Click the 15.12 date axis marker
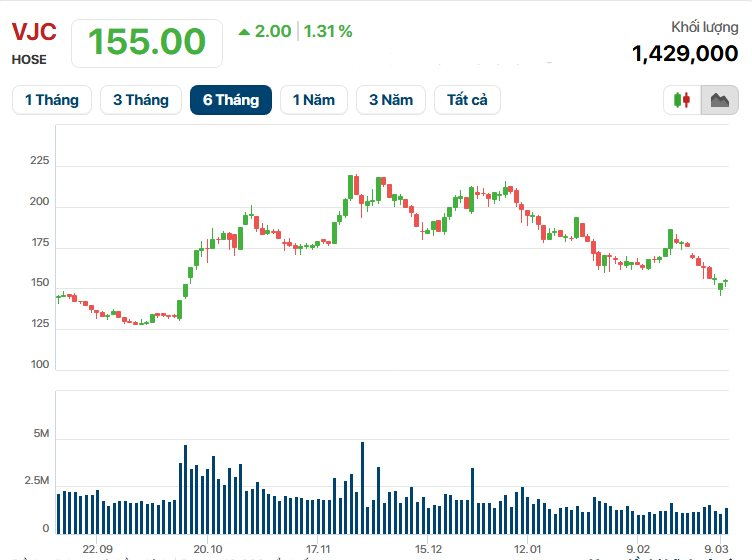The height and width of the screenshot is (560, 752). 428,549
